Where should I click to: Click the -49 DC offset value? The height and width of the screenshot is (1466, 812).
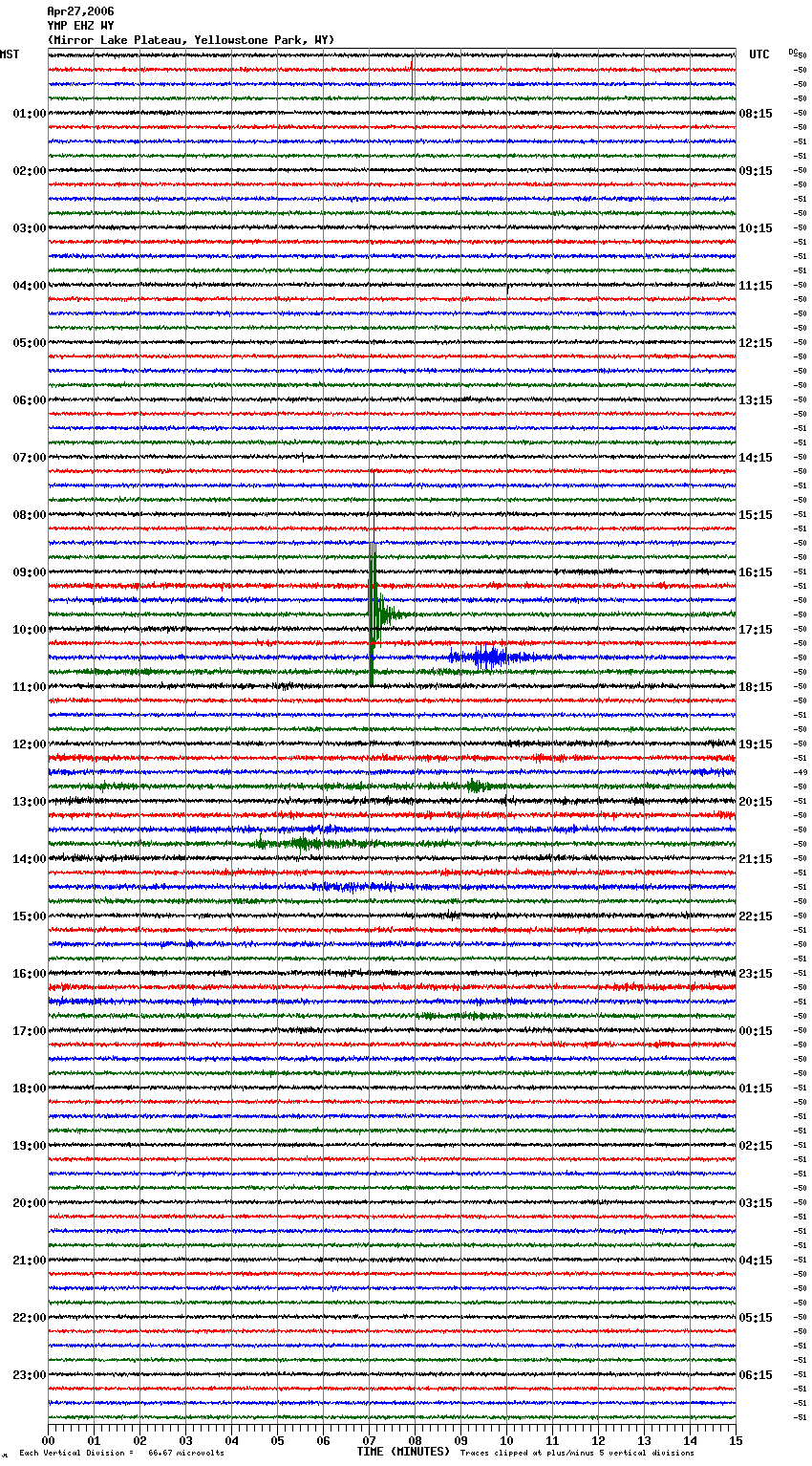coord(801,772)
